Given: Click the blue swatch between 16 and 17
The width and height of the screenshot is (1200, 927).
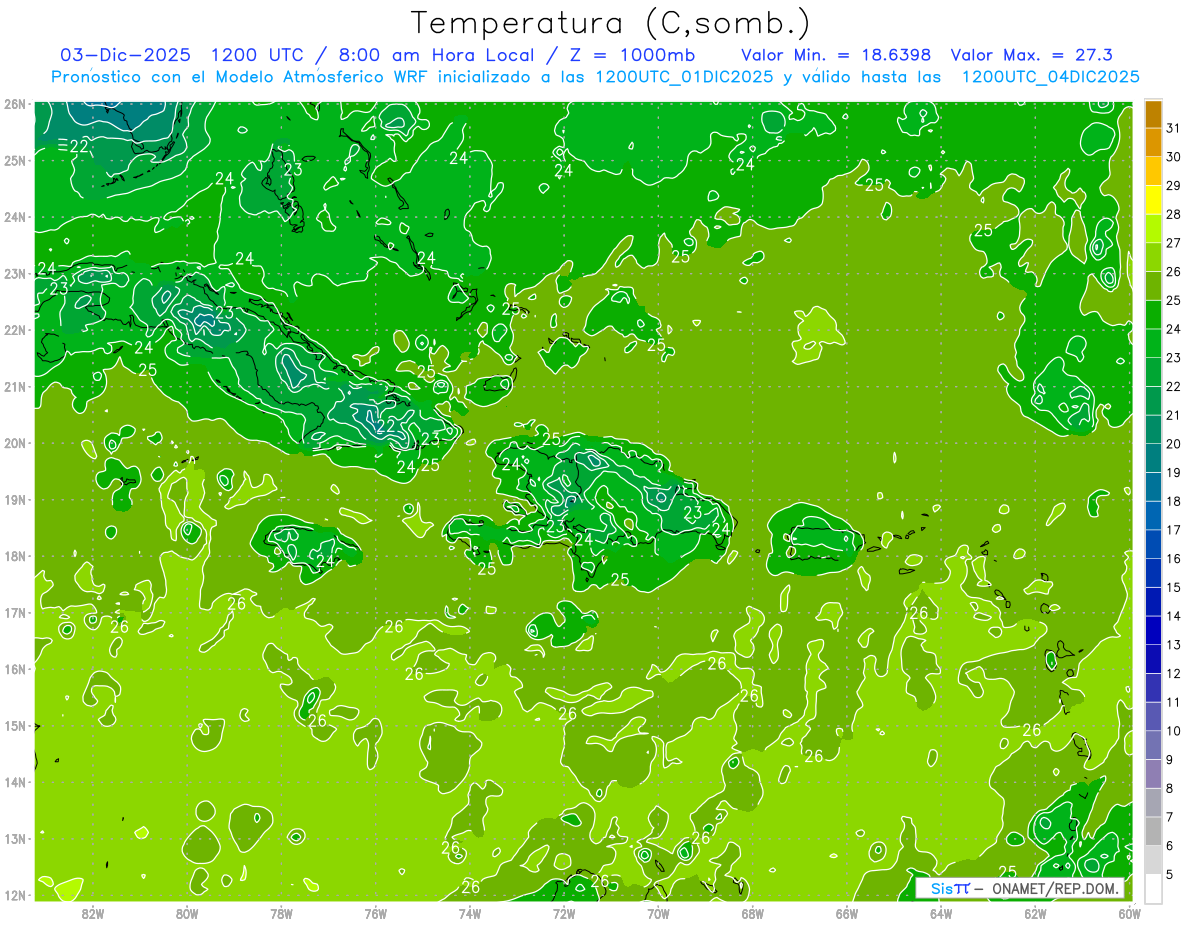Looking at the screenshot, I should pyautogui.click(x=1153, y=545).
